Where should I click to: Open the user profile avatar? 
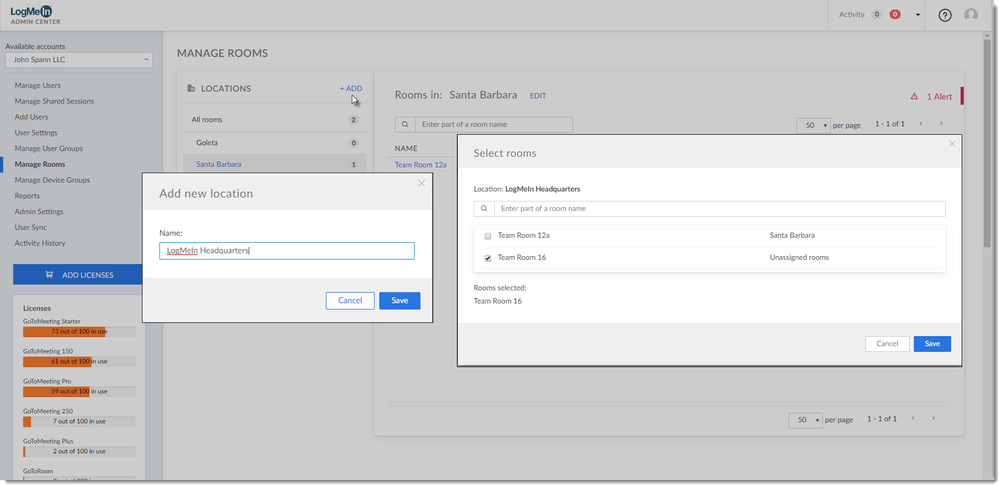(971, 15)
